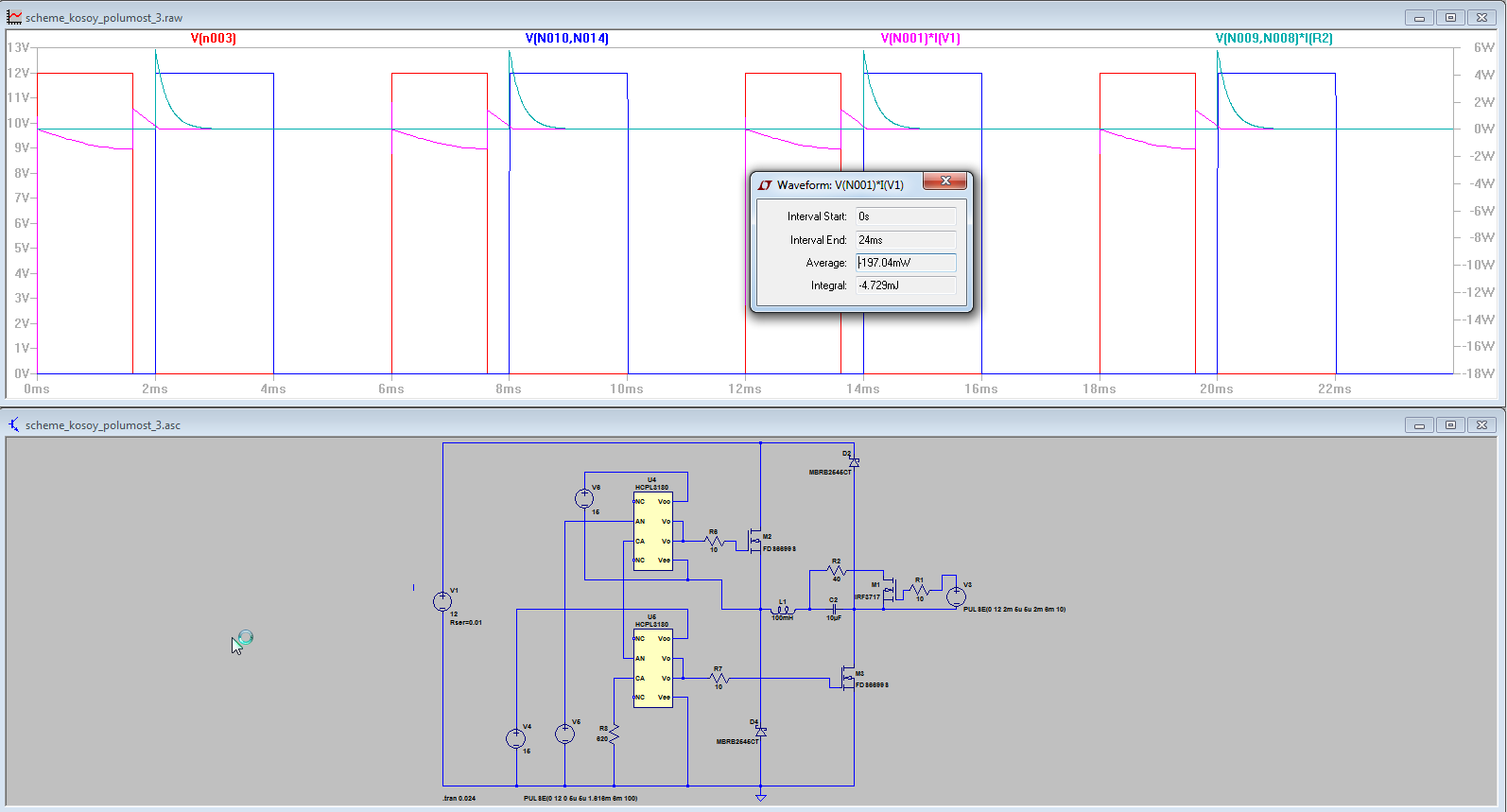Click the V(N009,N008)*I(R2) trace label
This screenshot has width=1507, height=812.
point(1273,39)
